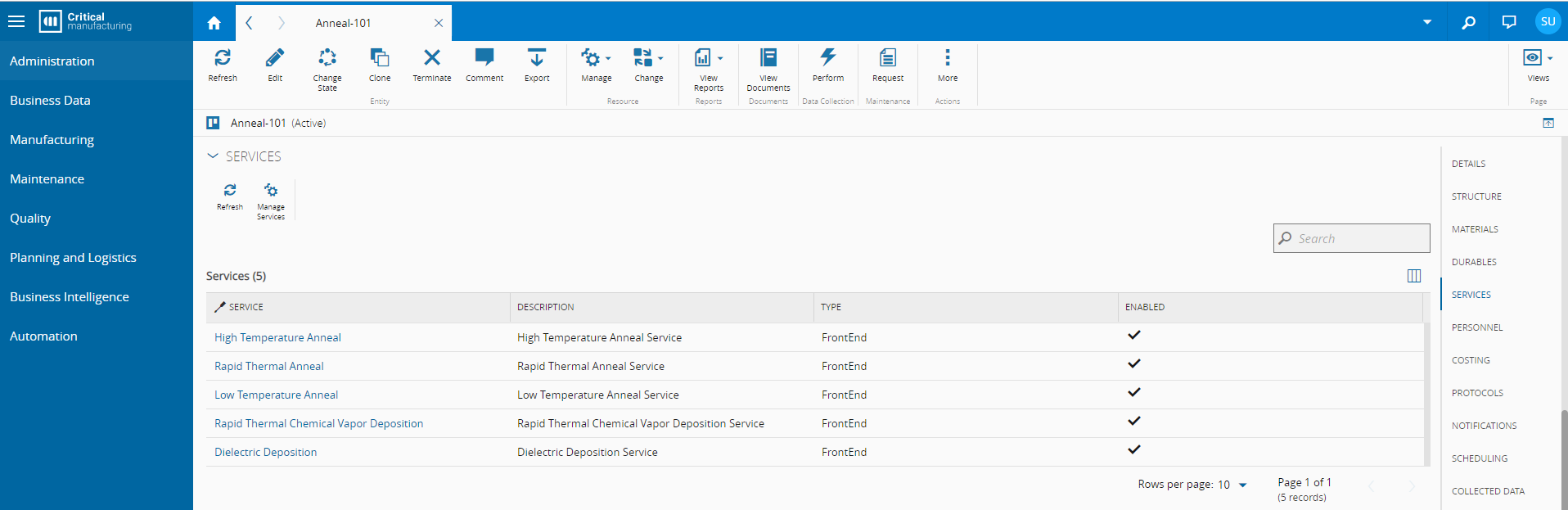
Task: Open Rapid Thermal Chemical Vapor Deposition link
Action: [318, 424]
